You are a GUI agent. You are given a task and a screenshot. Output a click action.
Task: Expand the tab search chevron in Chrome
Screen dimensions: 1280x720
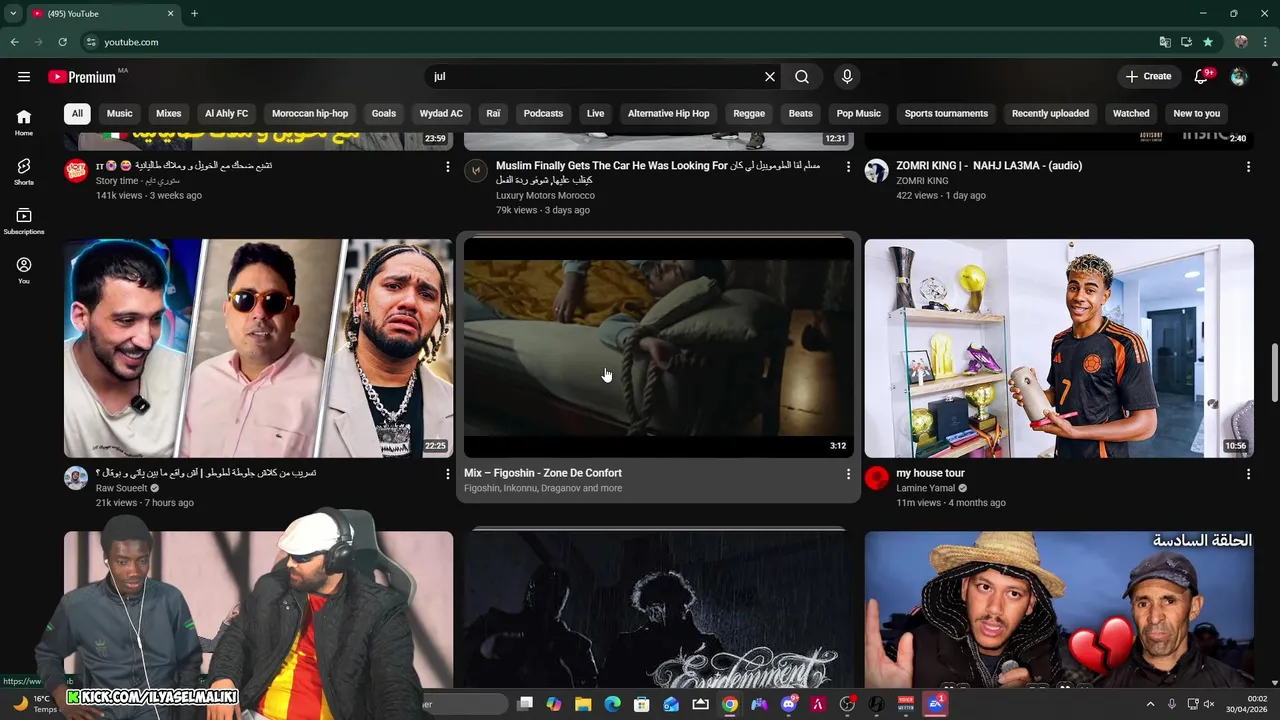(13, 13)
